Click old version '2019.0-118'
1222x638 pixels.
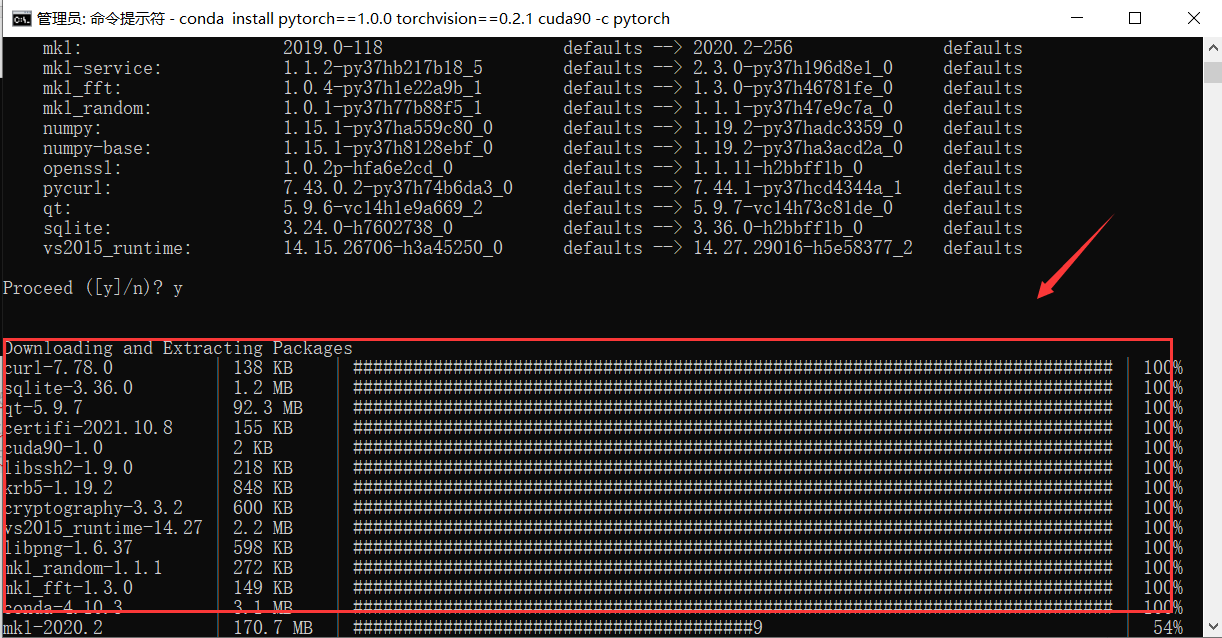click(333, 48)
